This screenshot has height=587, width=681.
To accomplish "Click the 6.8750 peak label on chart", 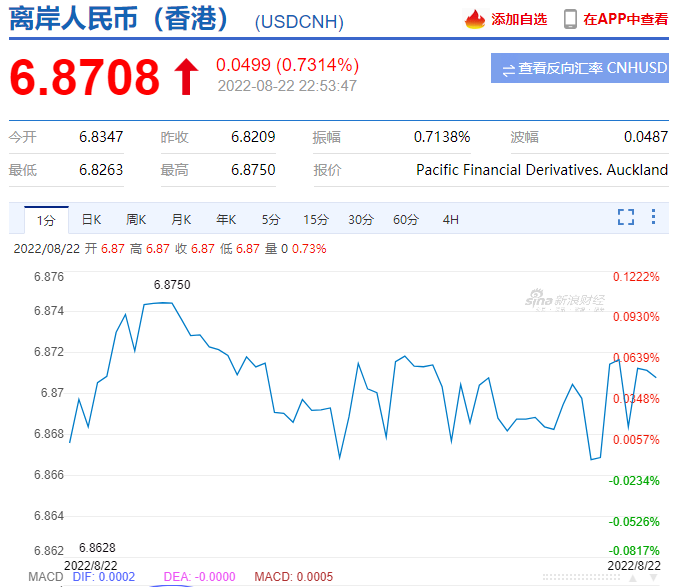I will tap(172, 285).
